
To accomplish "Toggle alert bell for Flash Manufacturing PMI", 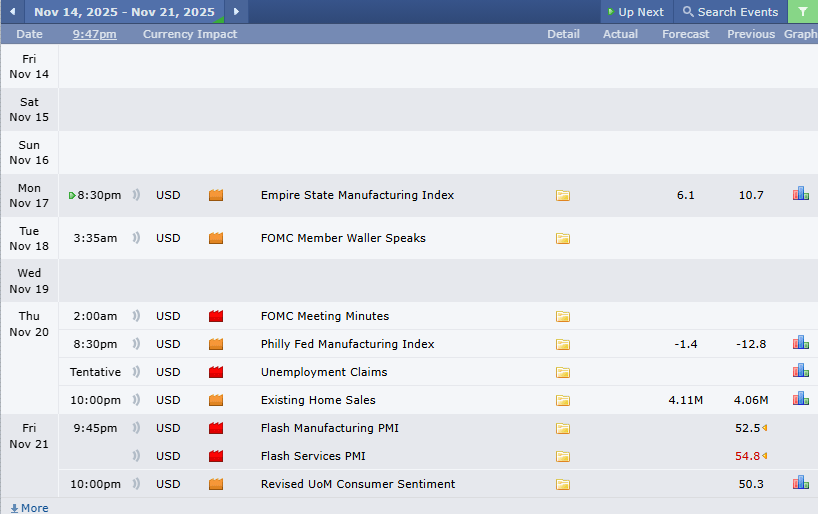I will click(x=136, y=428).
